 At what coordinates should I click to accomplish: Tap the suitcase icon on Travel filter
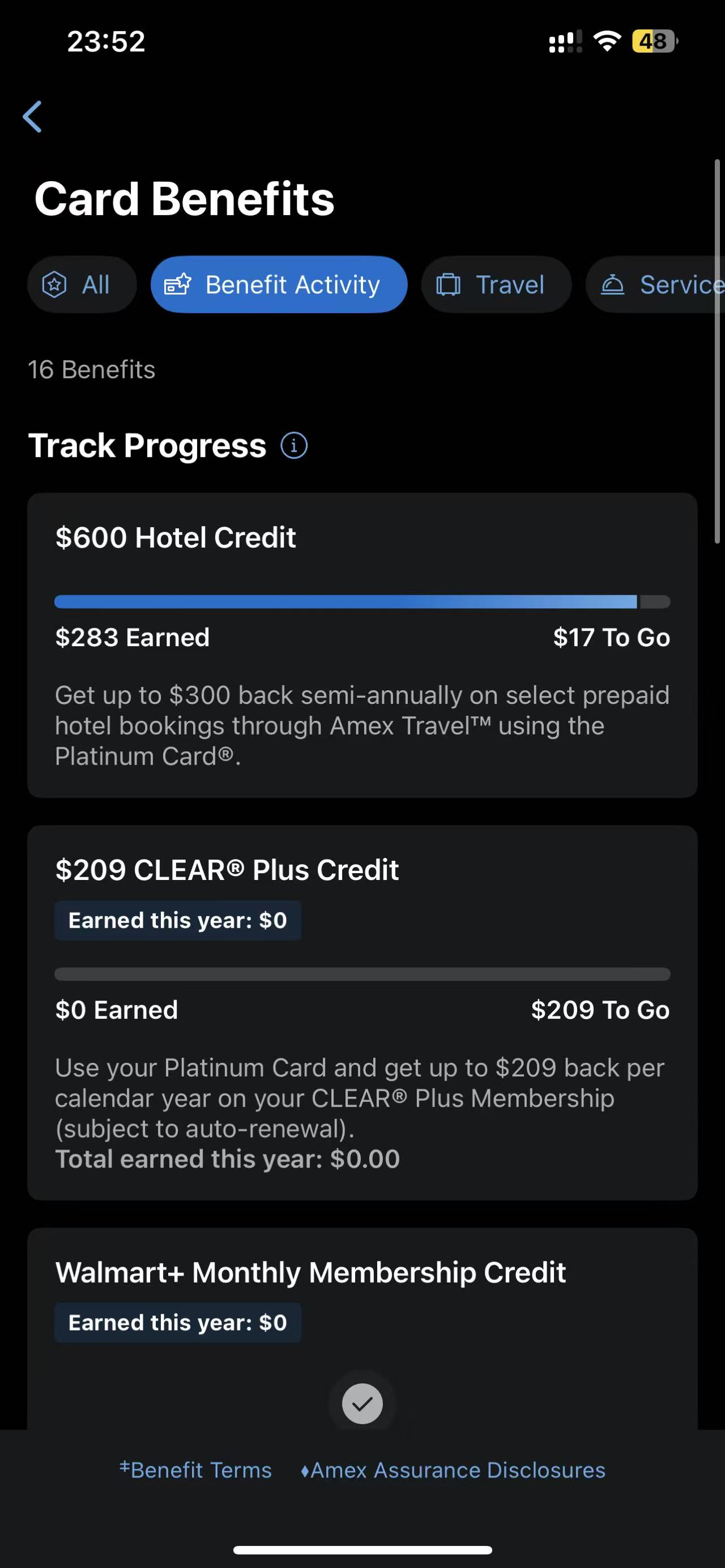coord(449,284)
